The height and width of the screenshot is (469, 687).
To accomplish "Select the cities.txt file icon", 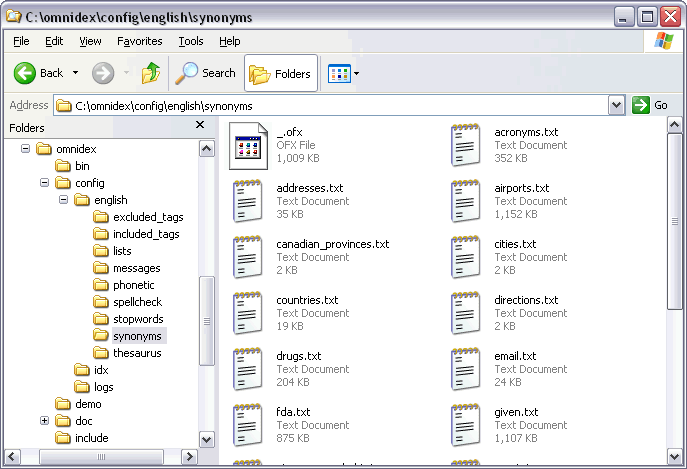I will point(465,257).
